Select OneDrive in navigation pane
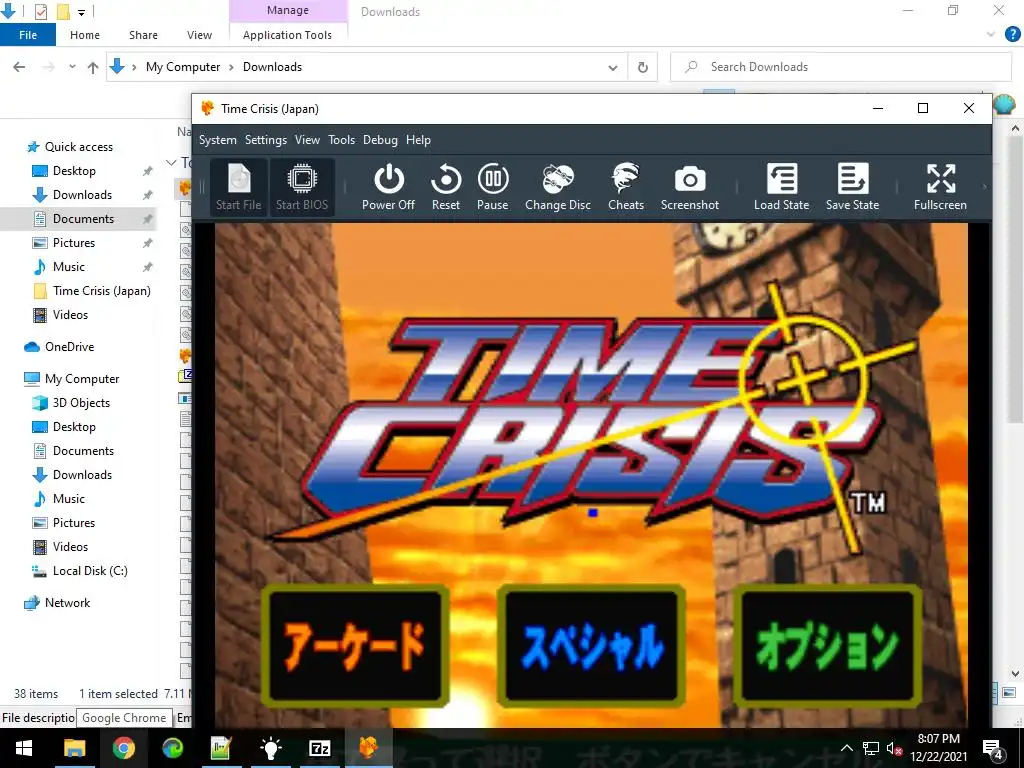 pos(69,347)
